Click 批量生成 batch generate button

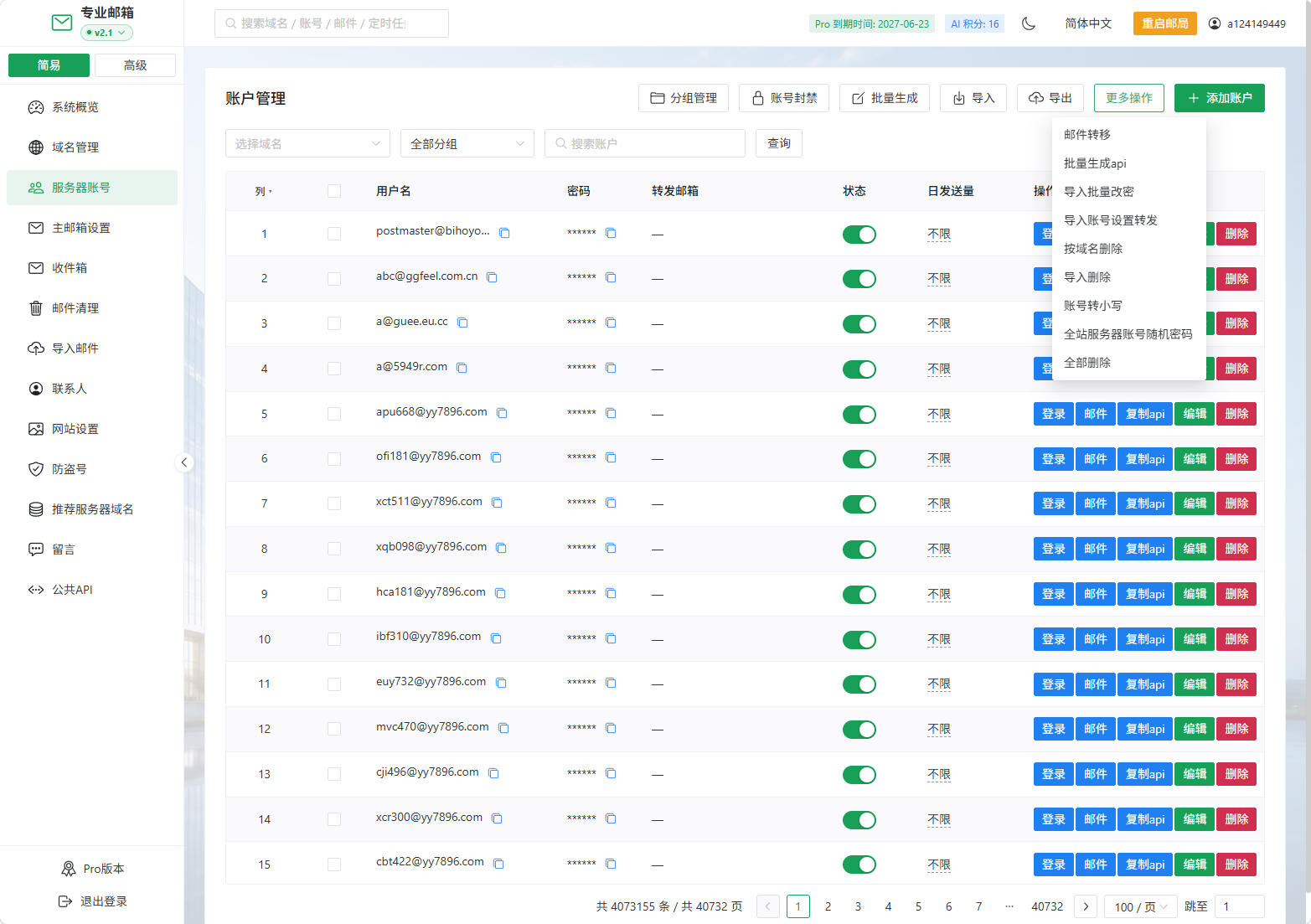pyautogui.click(x=885, y=98)
